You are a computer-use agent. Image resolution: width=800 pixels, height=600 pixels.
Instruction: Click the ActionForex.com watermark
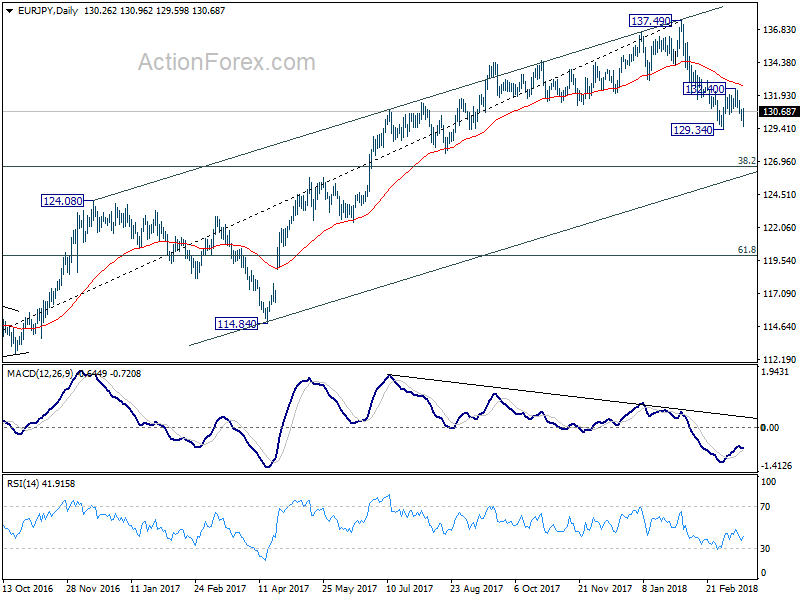(227, 62)
